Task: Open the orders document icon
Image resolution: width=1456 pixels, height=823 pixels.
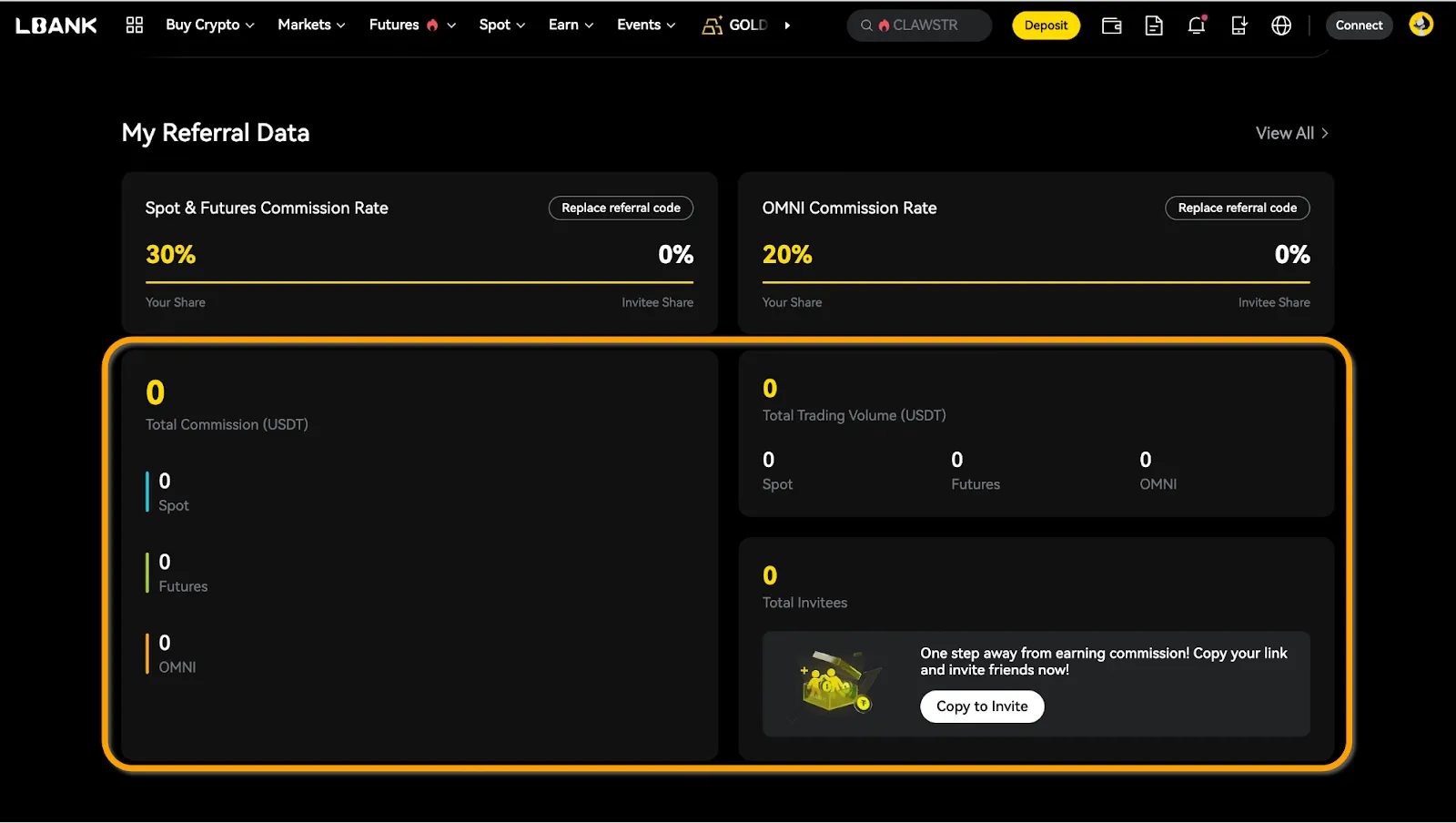Action: point(1154,25)
